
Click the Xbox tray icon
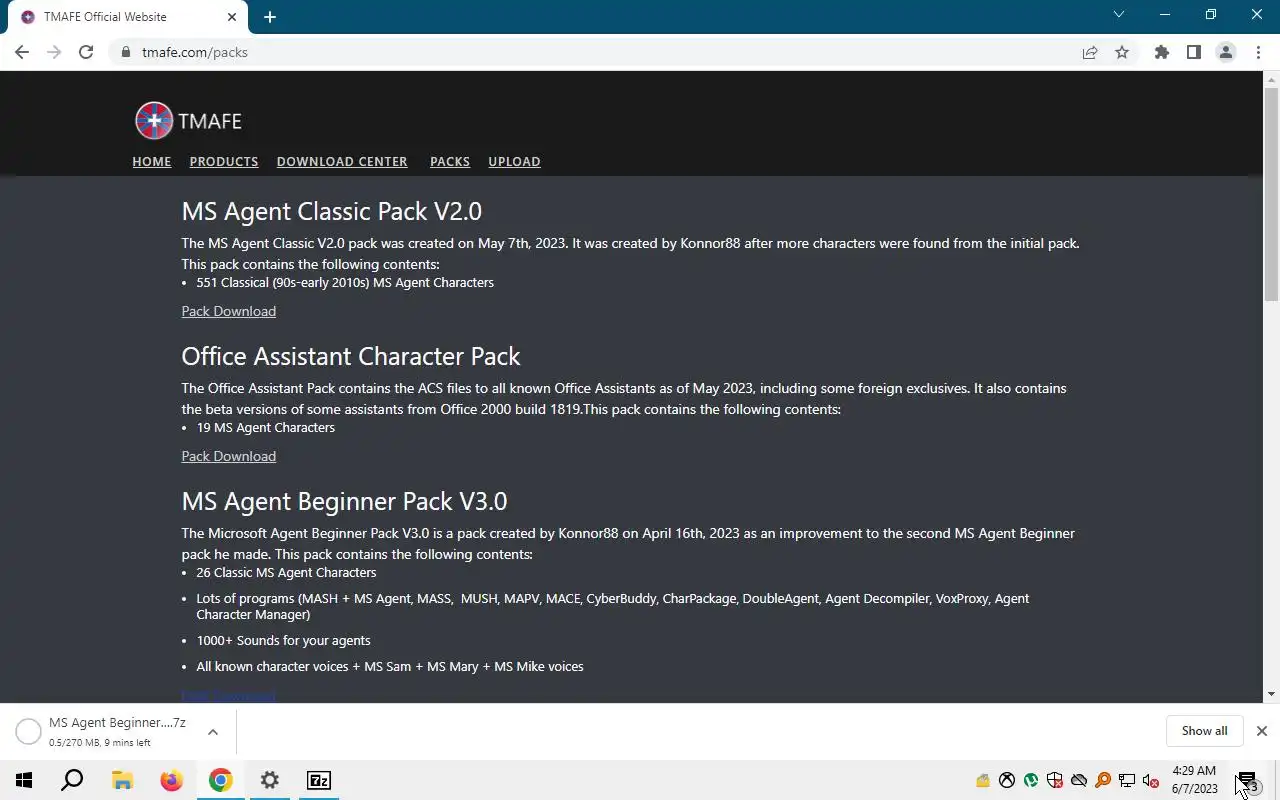1007,780
